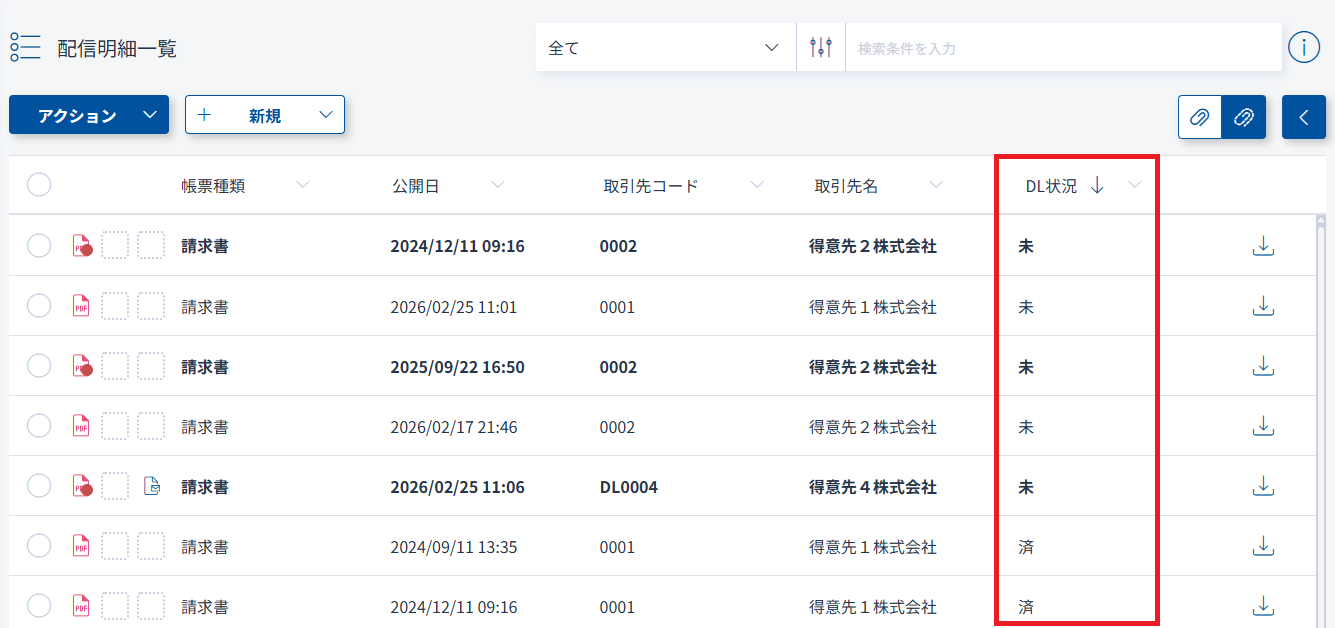Click the single paperclip attachment icon
The image size is (1335, 628).
click(x=1200, y=117)
